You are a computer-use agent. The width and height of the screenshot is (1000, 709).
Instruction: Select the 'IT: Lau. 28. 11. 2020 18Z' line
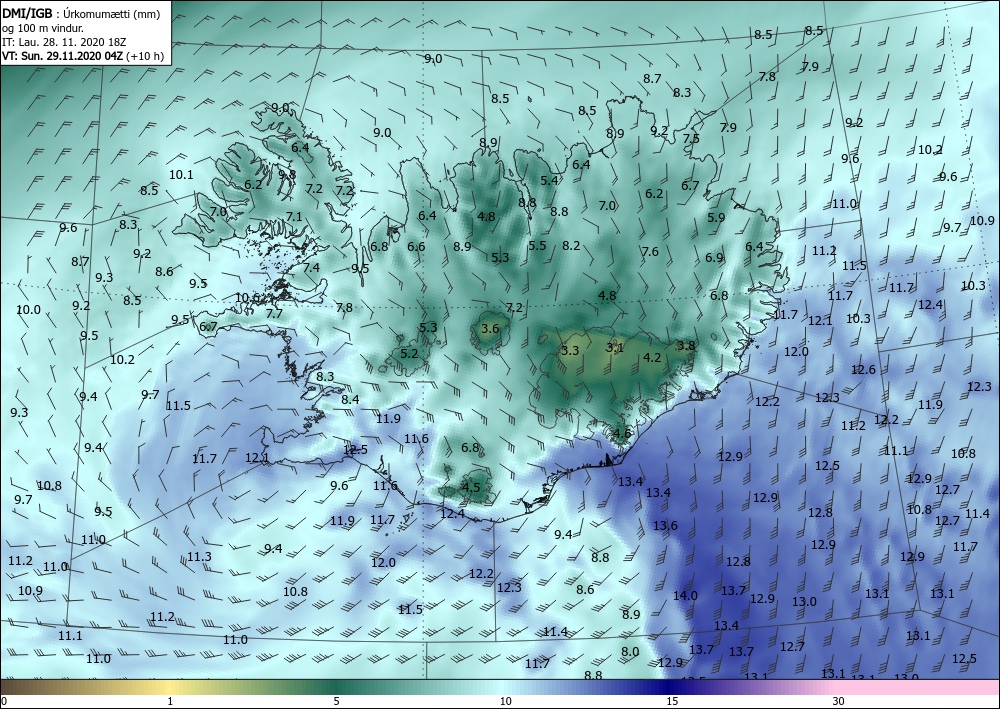(64, 42)
